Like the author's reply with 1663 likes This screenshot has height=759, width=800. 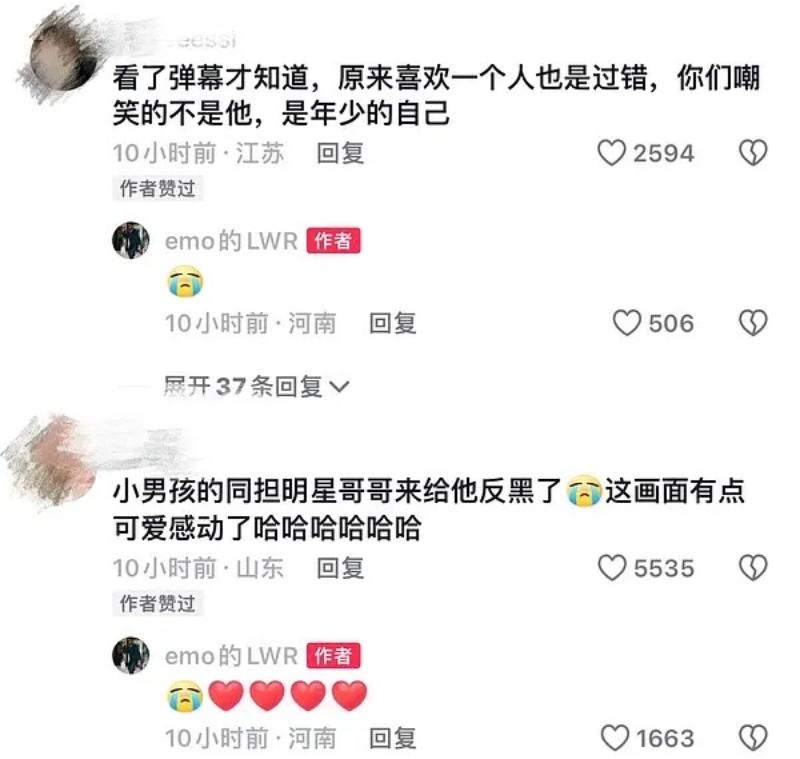point(614,738)
